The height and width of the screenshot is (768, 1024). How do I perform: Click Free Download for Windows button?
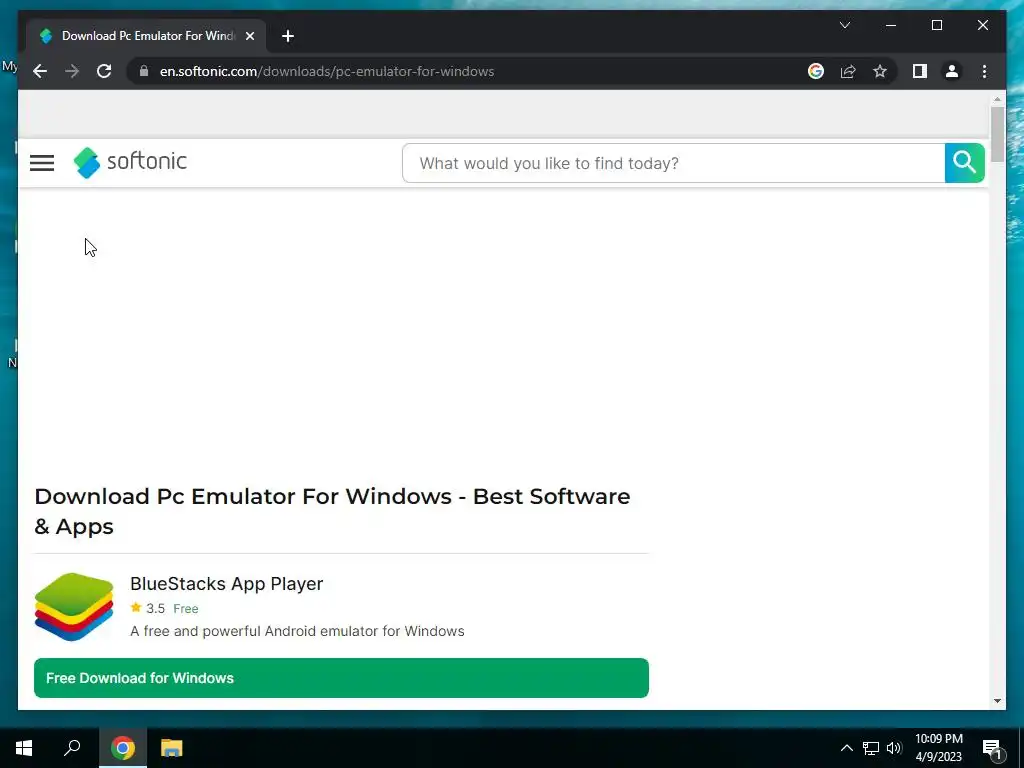[x=341, y=678]
